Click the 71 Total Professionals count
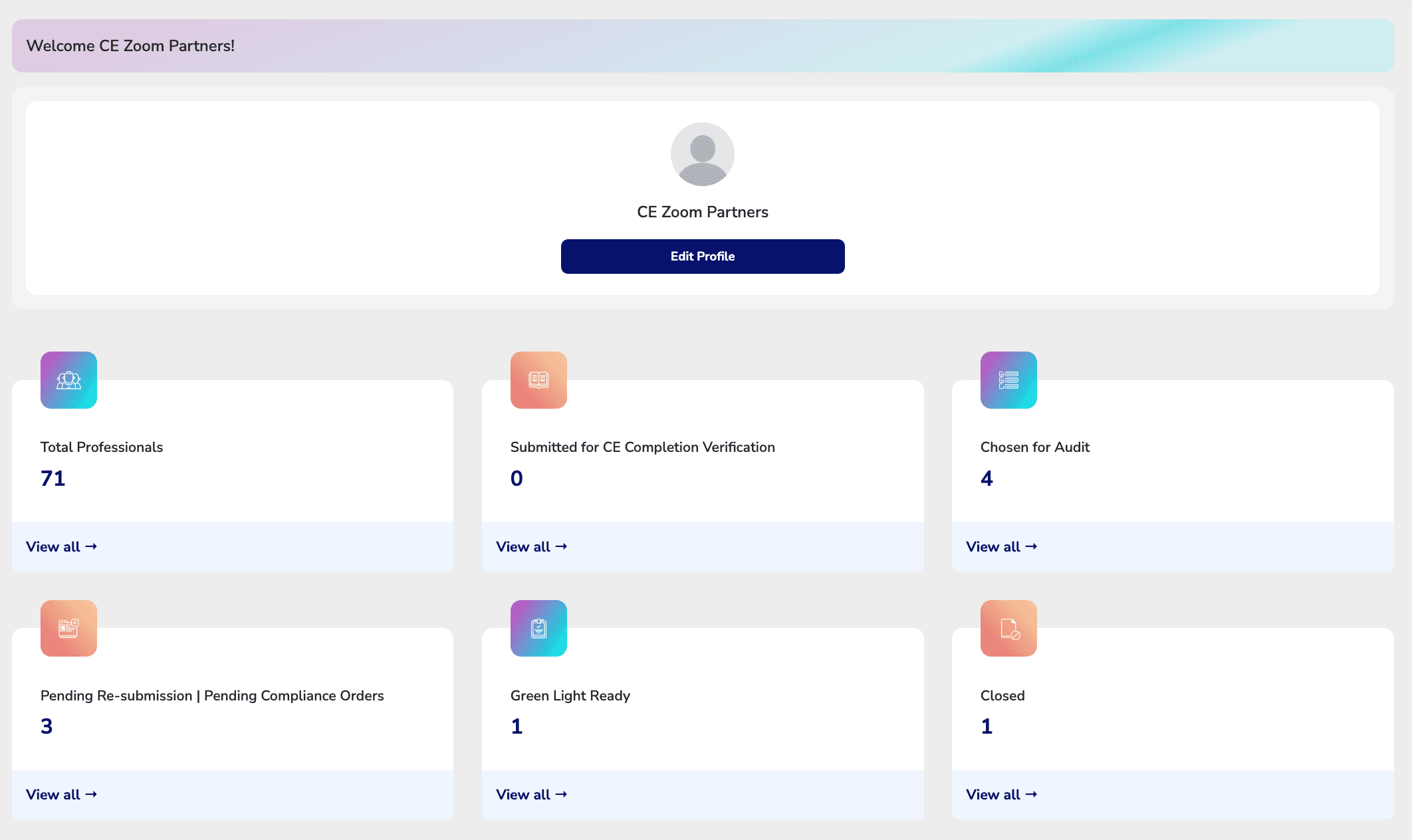1412x840 pixels. 53,478
